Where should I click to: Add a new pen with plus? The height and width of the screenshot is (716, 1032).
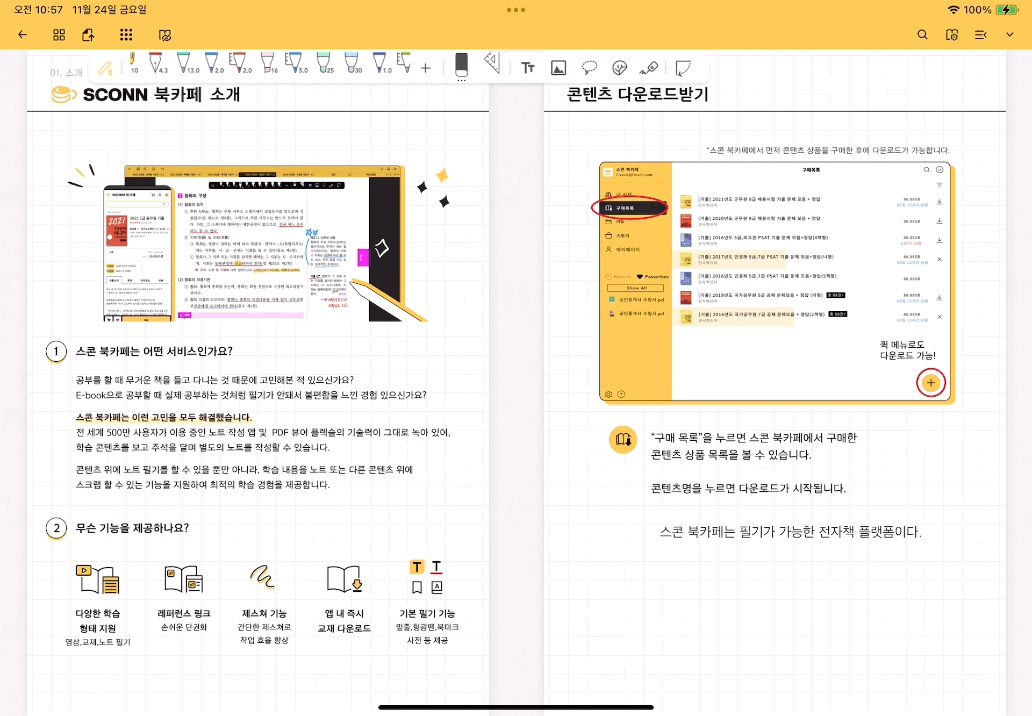[x=426, y=68]
